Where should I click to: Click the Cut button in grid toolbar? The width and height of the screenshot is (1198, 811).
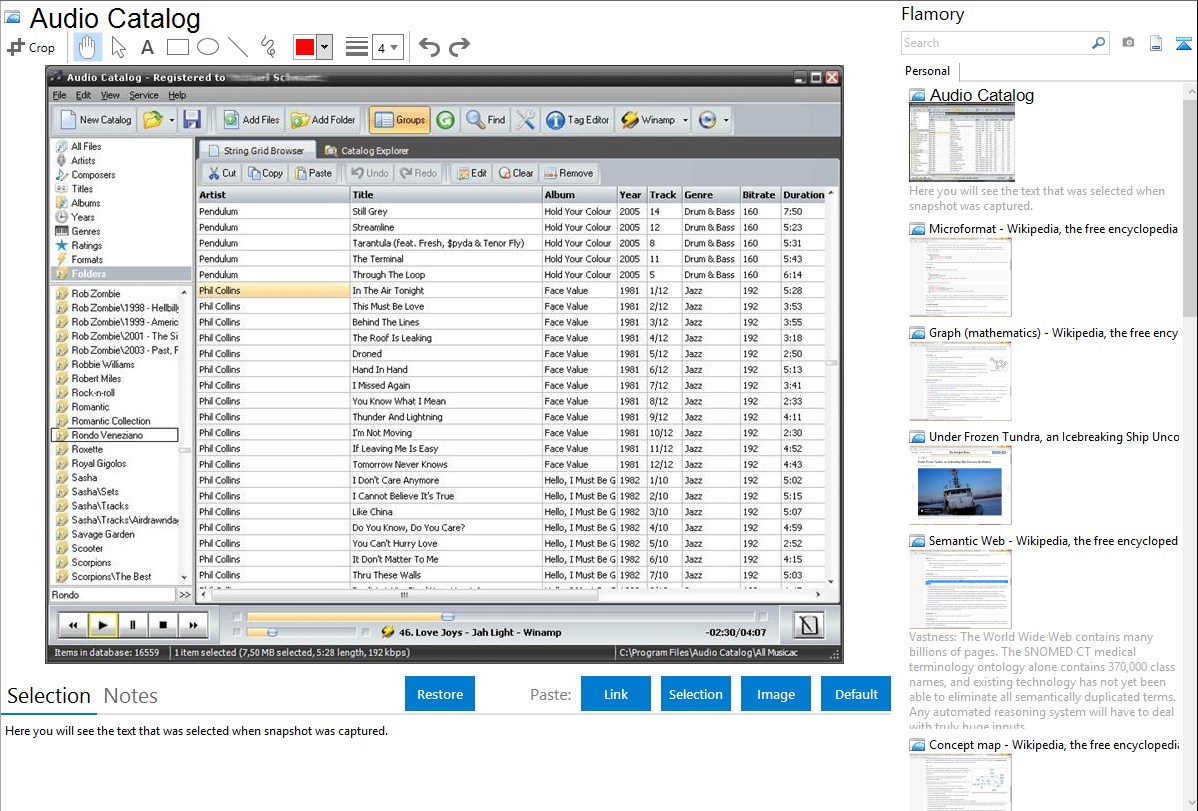coord(222,174)
